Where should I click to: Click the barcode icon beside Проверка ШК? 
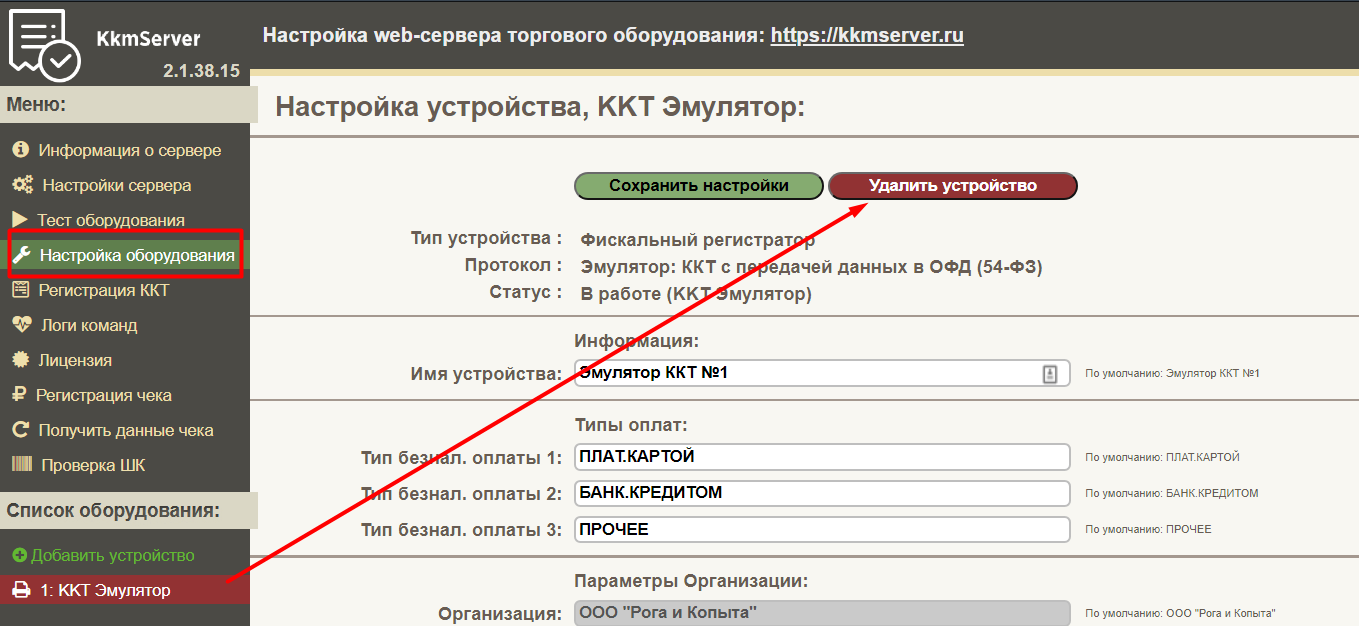click(22, 465)
